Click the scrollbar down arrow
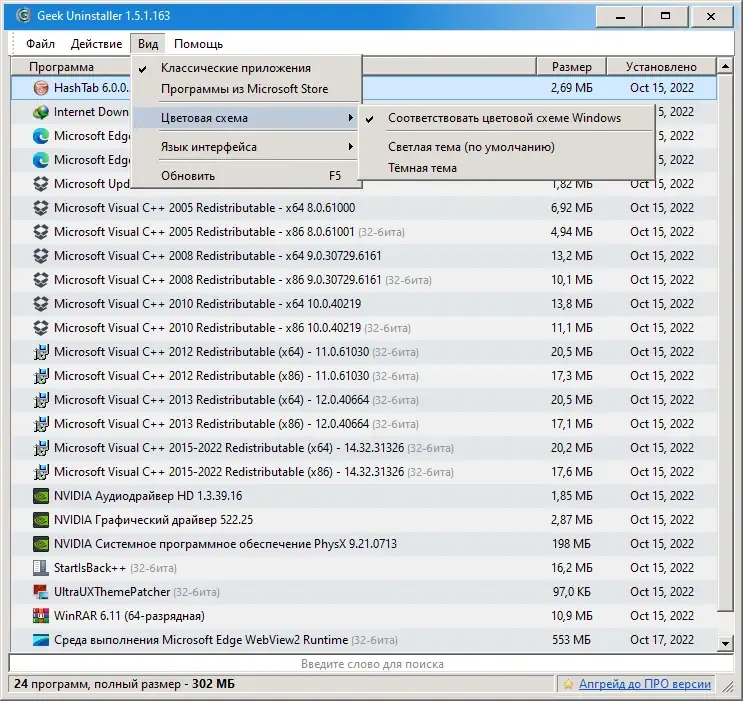 725,643
